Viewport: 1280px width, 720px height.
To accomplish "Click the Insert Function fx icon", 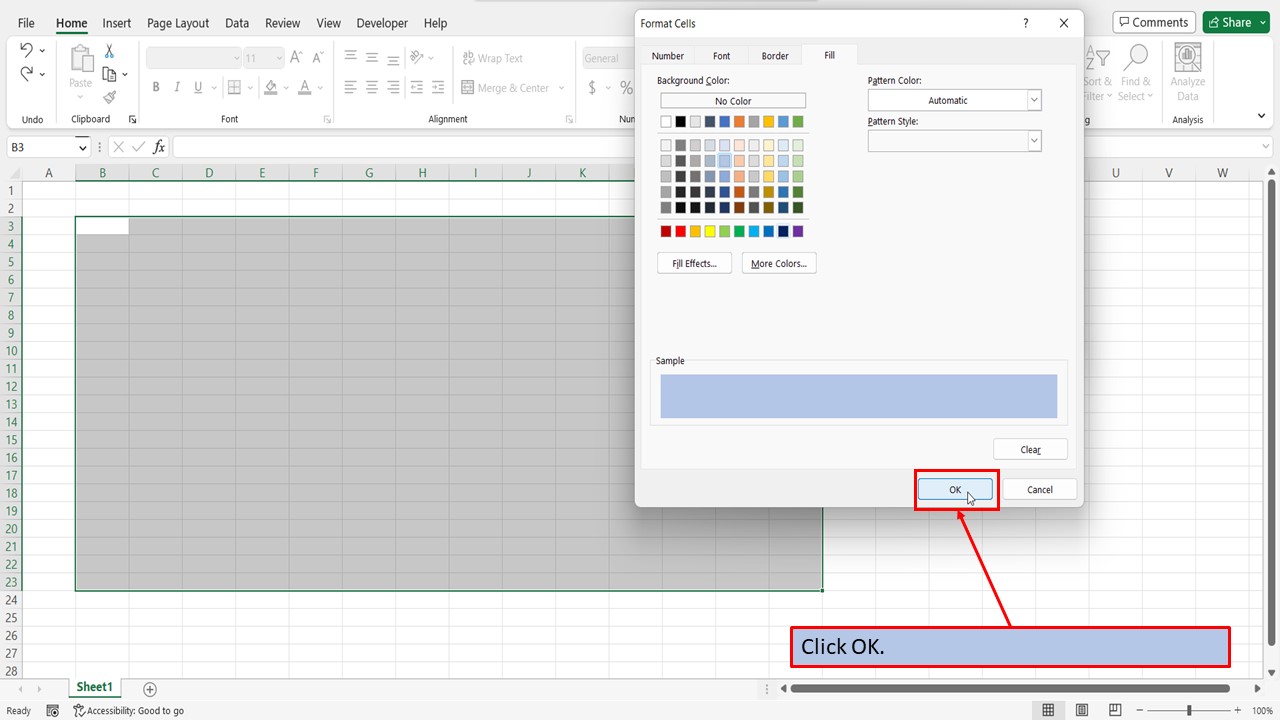I will (x=158, y=147).
